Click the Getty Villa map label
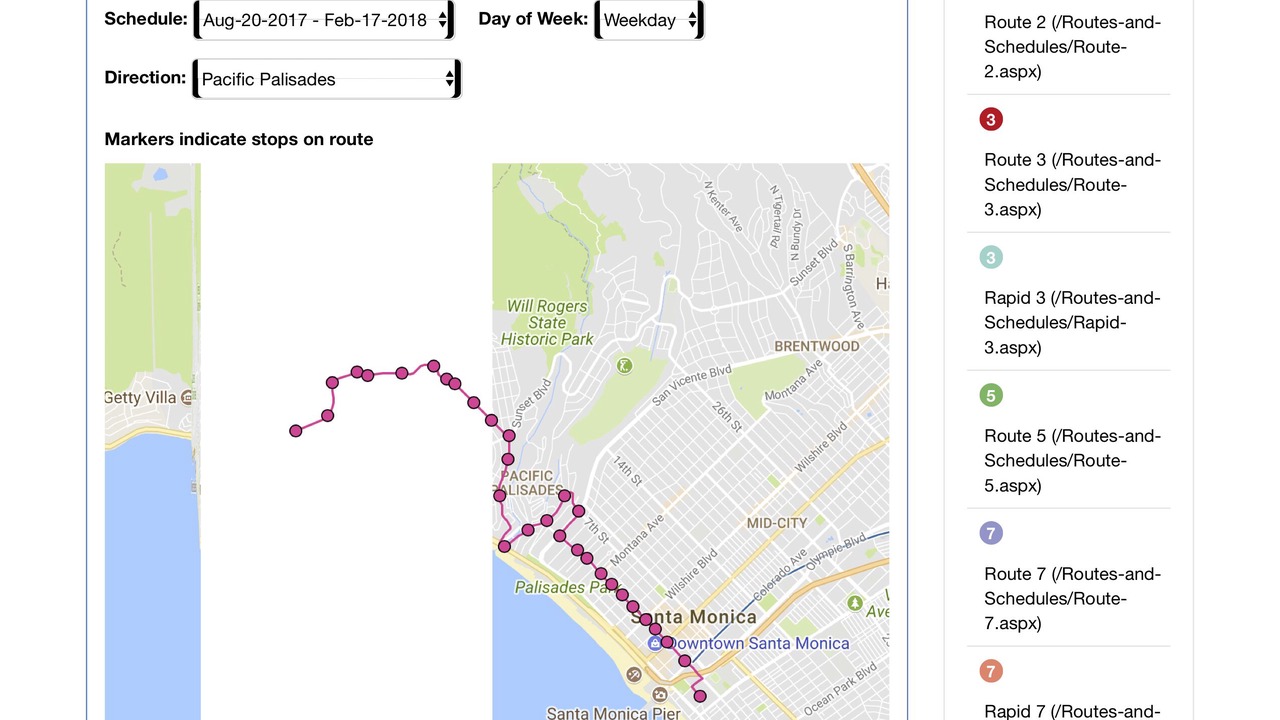This screenshot has height=720, width=1280. 141,398
